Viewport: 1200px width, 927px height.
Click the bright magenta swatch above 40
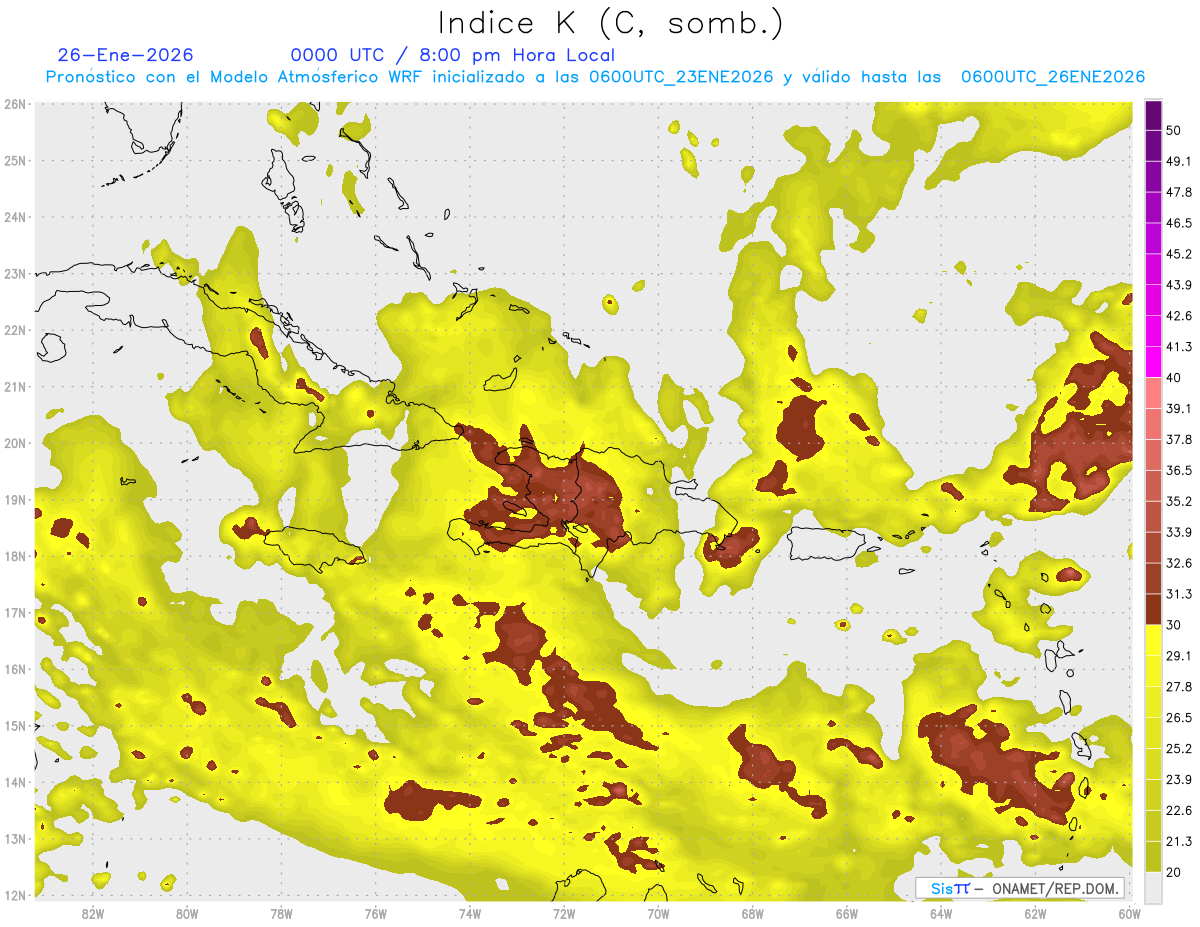tap(1154, 361)
